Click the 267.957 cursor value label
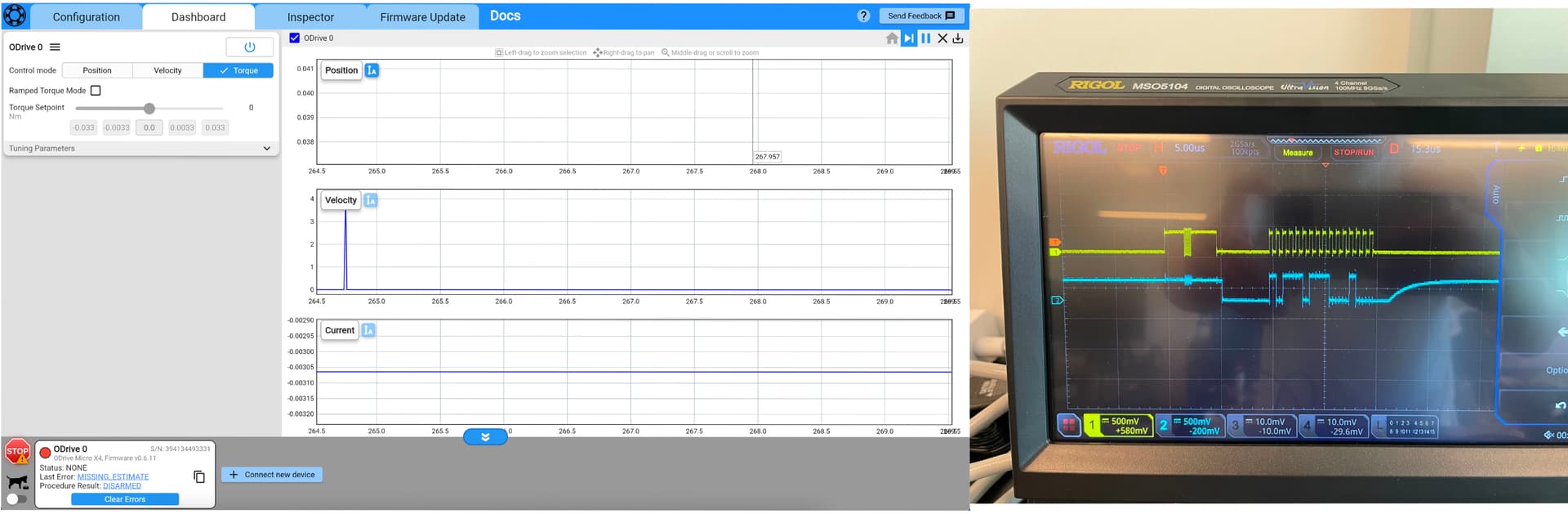Image resolution: width=1568 pixels, height=514 pixels. coord(767,157)
